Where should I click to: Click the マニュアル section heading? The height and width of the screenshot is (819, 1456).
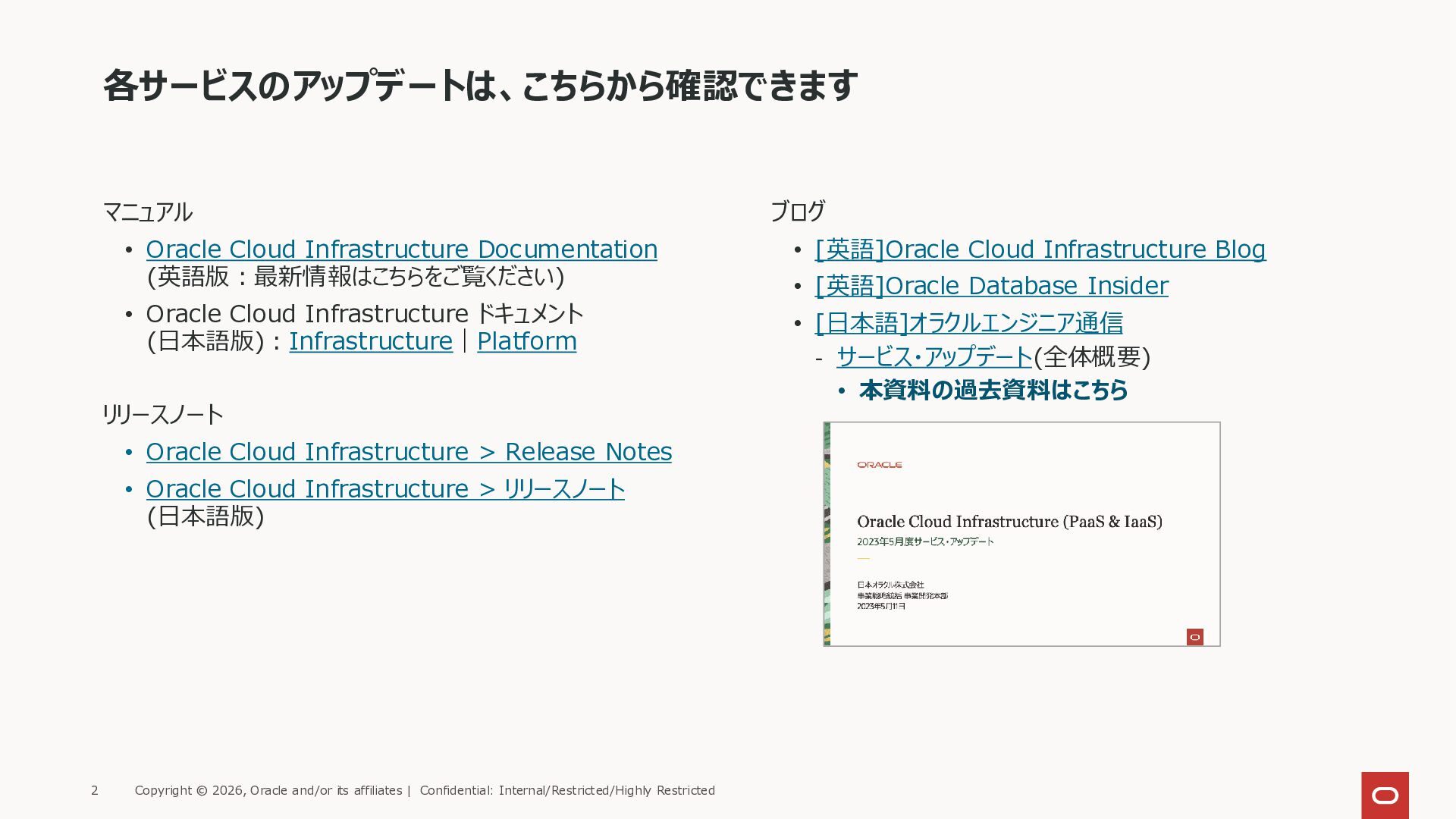point(147,212)
